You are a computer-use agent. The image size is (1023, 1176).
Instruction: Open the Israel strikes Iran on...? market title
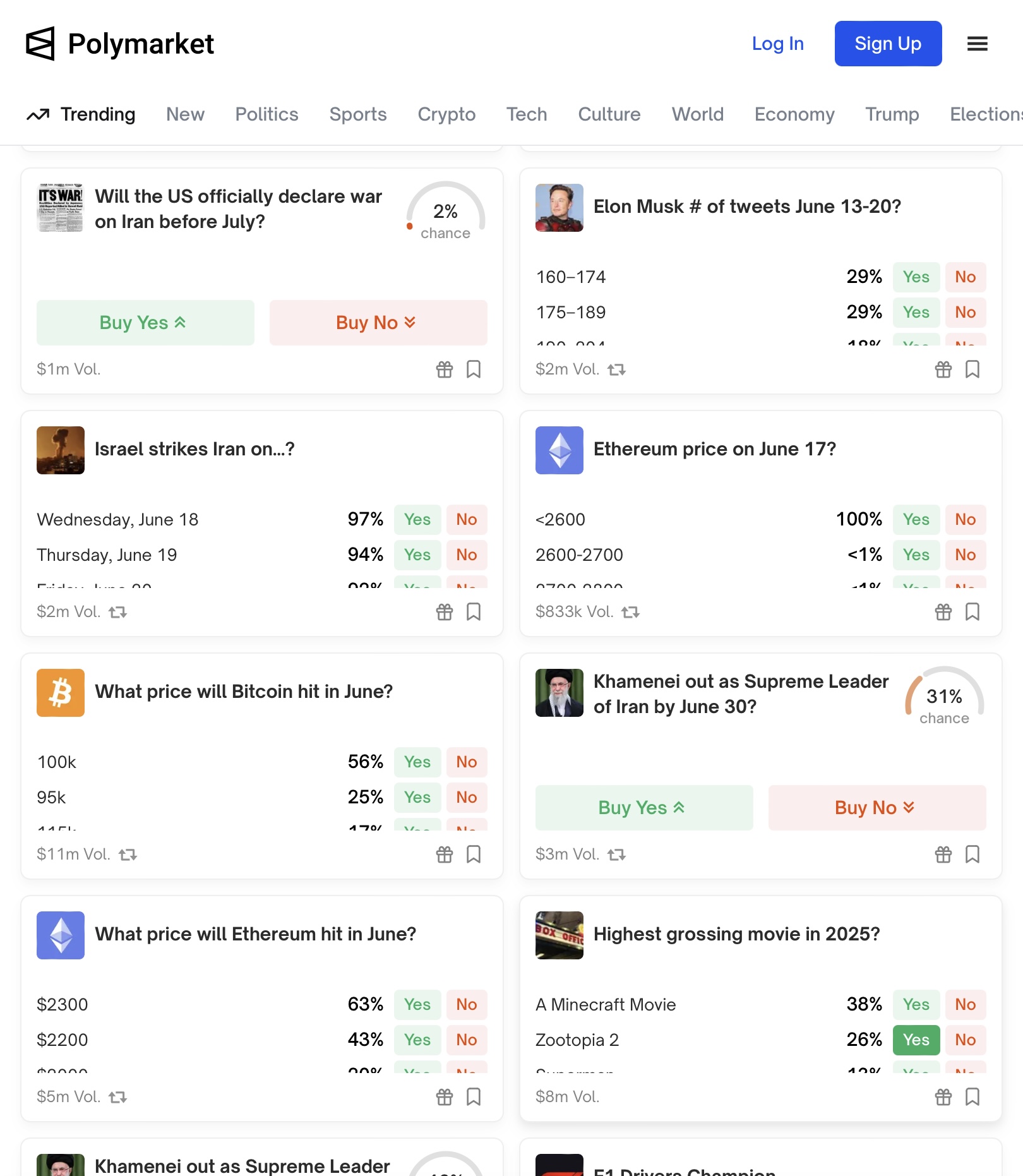coord(194,449)
